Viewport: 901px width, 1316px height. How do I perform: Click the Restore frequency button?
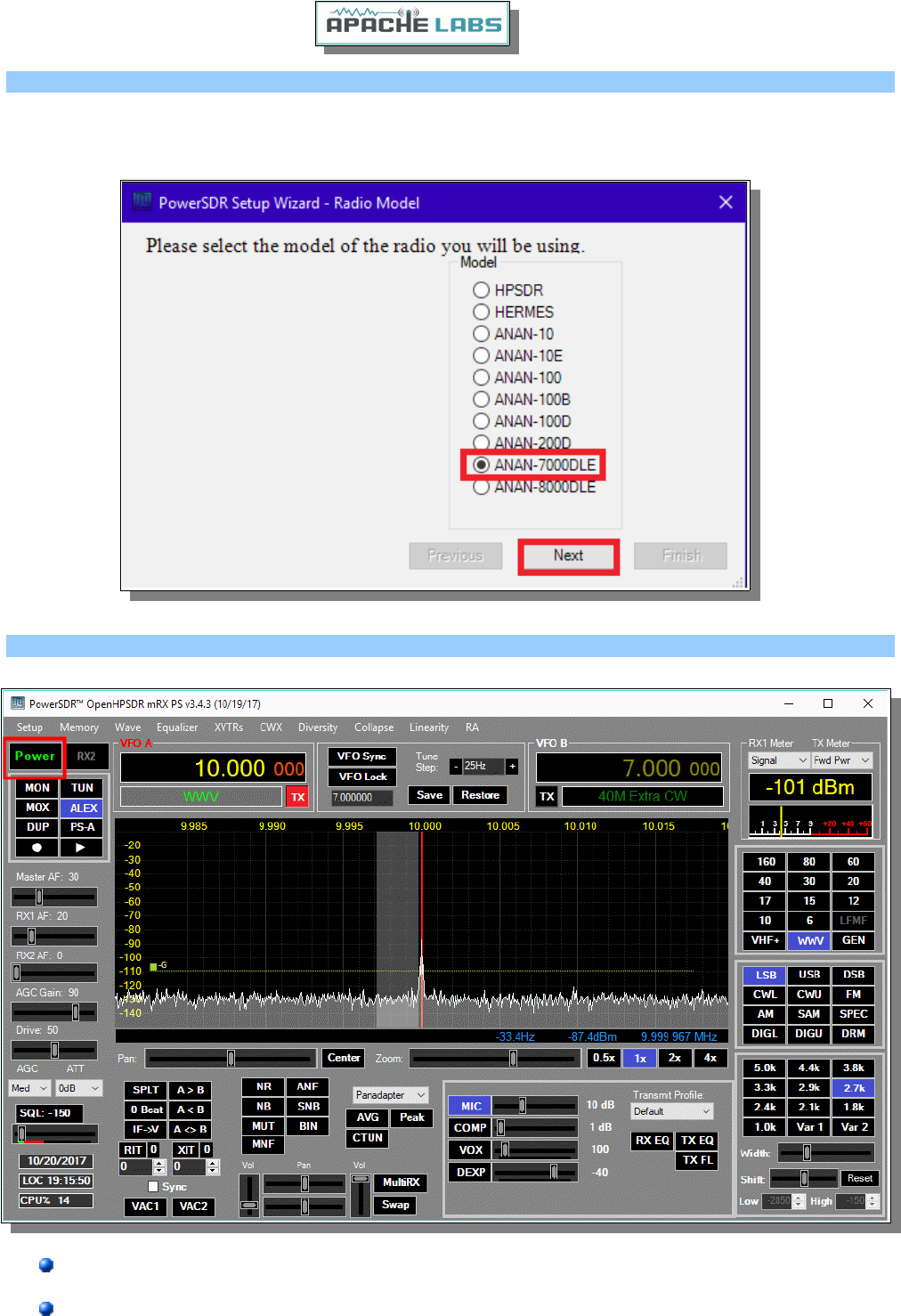click(480, 795)
